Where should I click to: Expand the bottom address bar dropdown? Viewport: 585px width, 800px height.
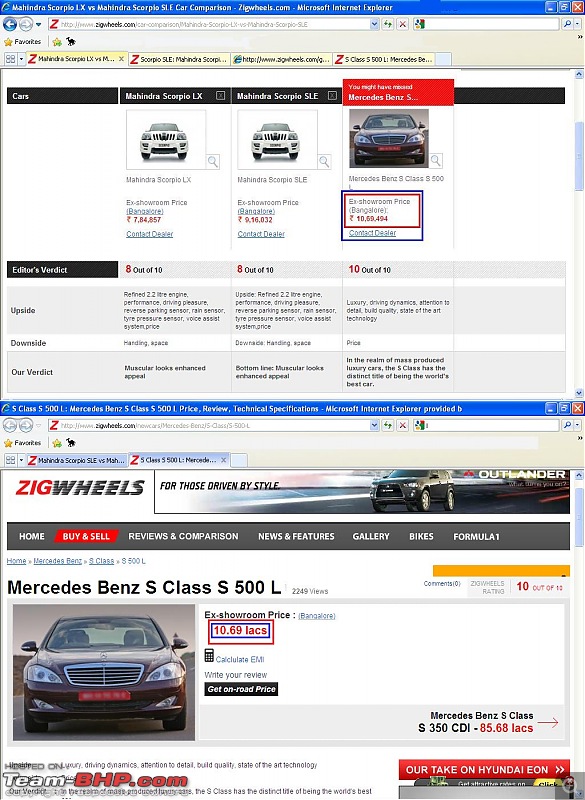pos(374,425)
